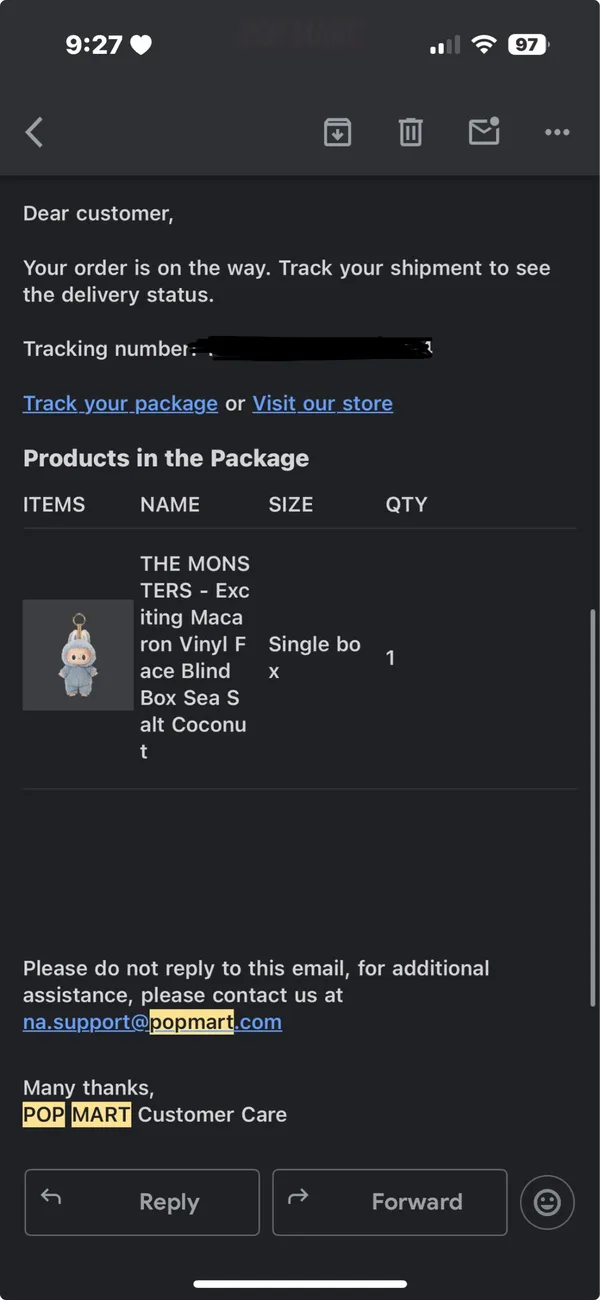Archive this email with the archive icon
The image size is (600, 1300).
338,132
